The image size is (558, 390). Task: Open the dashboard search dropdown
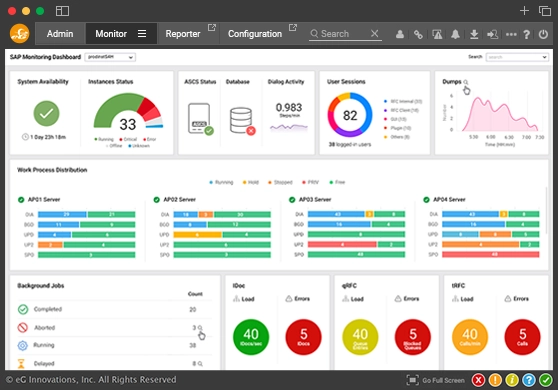click(517, 57)
